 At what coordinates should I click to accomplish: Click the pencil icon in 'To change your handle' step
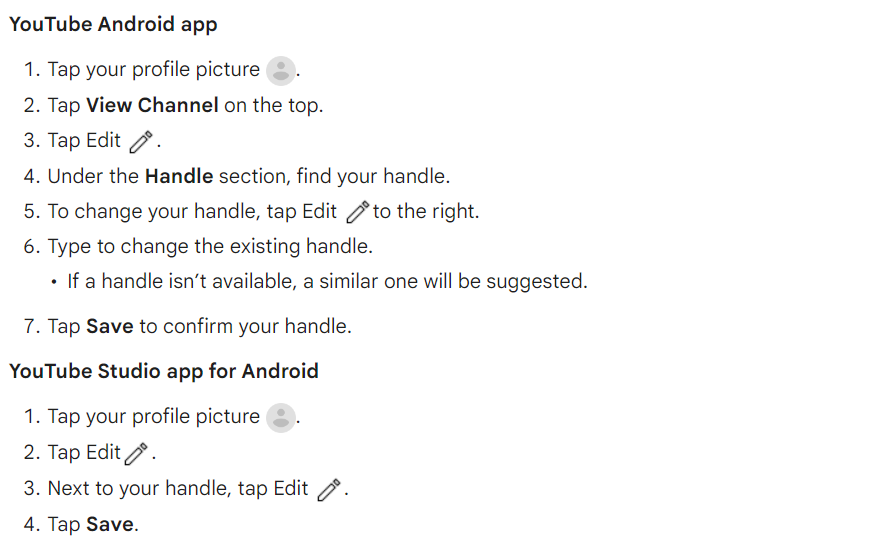[358, 212]
